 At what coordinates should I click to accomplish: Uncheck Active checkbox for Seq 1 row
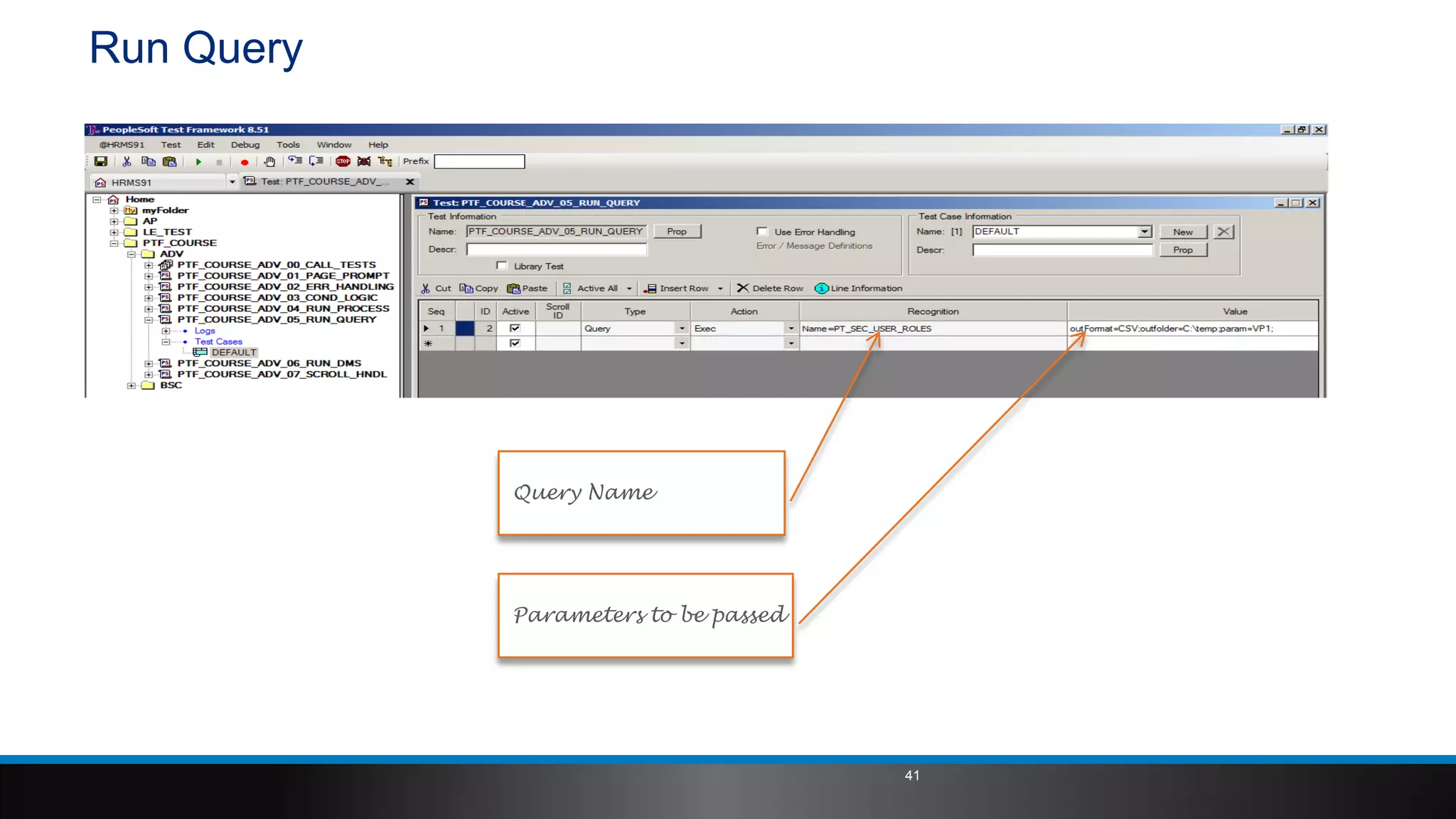(x=515, y=328)
